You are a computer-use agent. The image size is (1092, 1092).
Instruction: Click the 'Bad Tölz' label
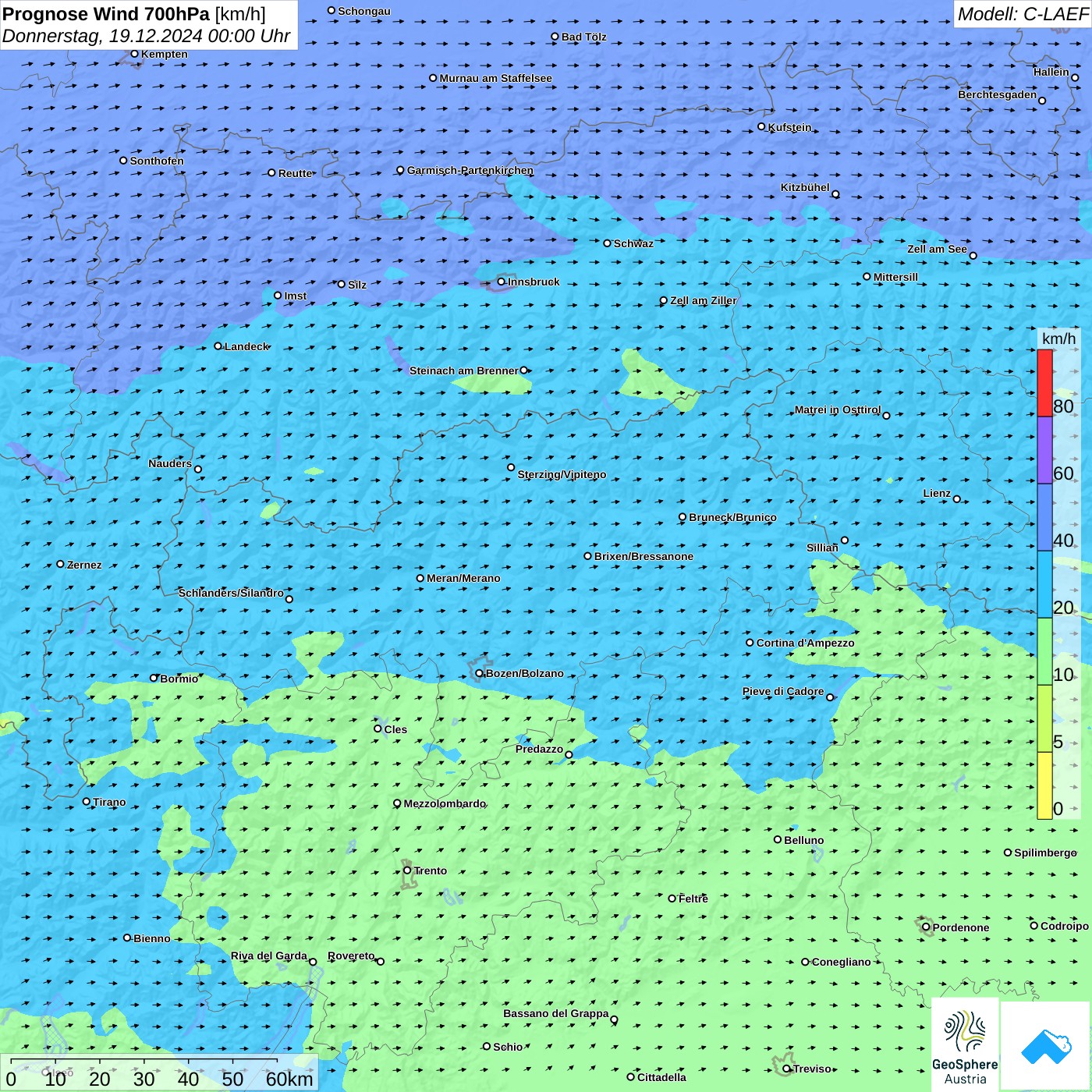(584, 37)
